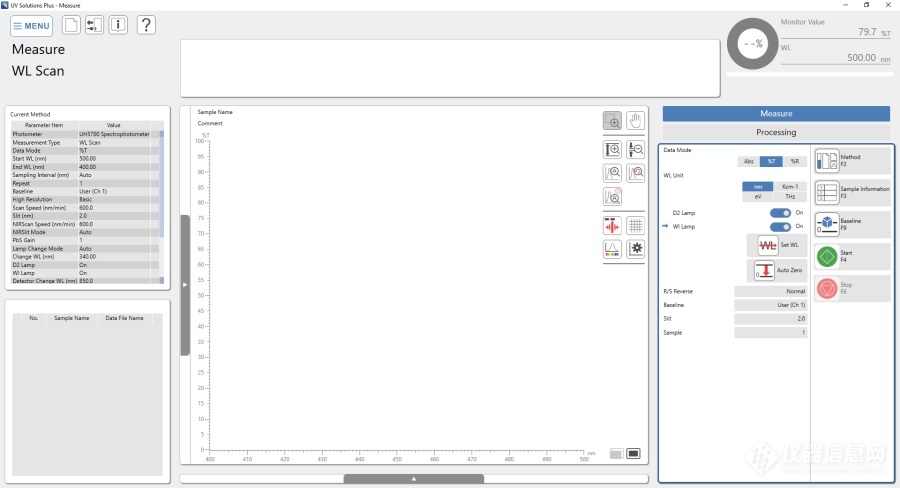Select the pan hand tool
The height and width of the screenshot is (488, 900).
pos(635,120)
